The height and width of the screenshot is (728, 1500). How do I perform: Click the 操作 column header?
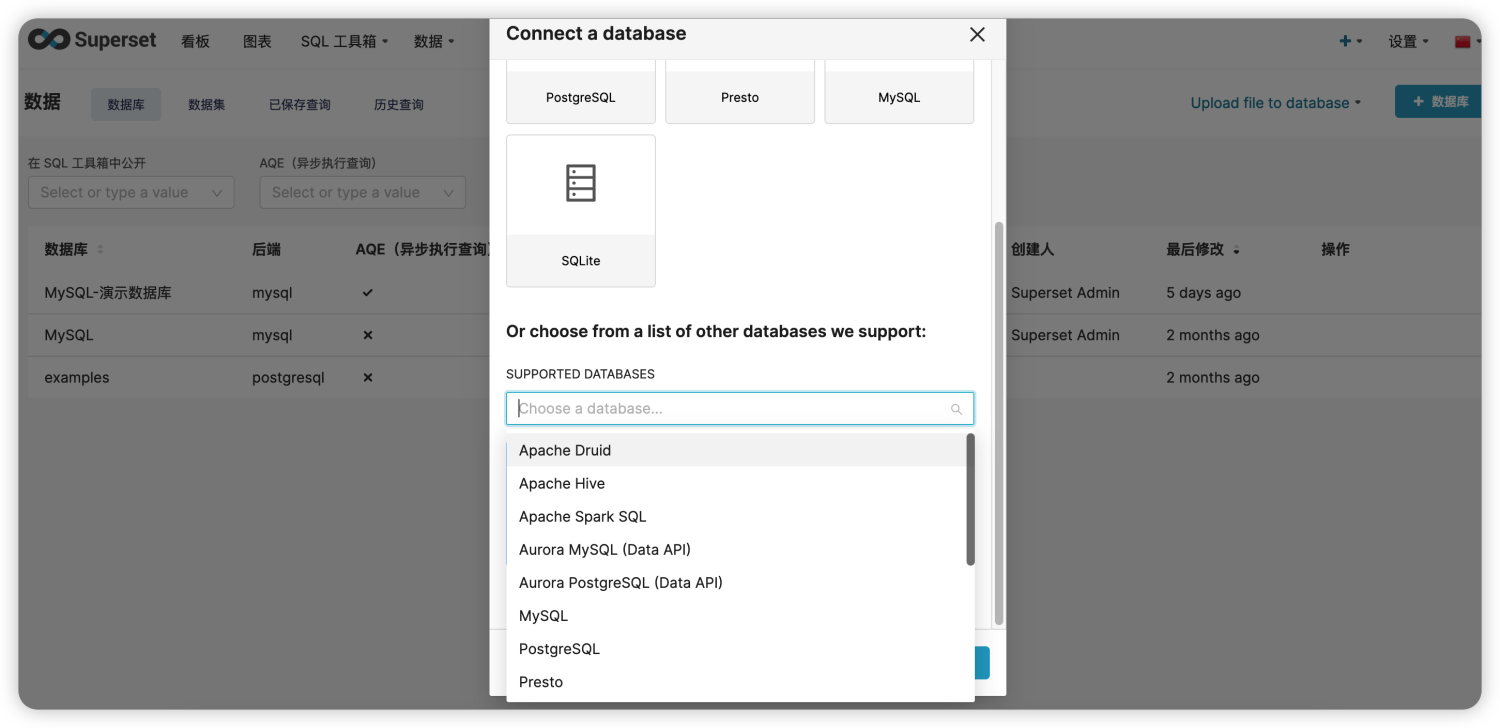coord(1335,250)
